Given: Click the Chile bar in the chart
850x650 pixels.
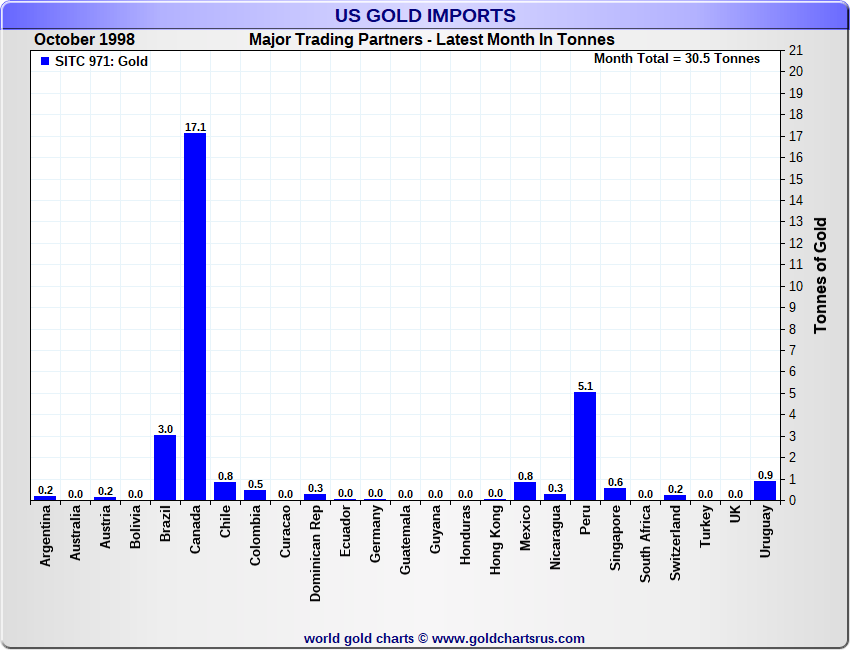Looking at the screenshot, I should (x=225, y=491).
